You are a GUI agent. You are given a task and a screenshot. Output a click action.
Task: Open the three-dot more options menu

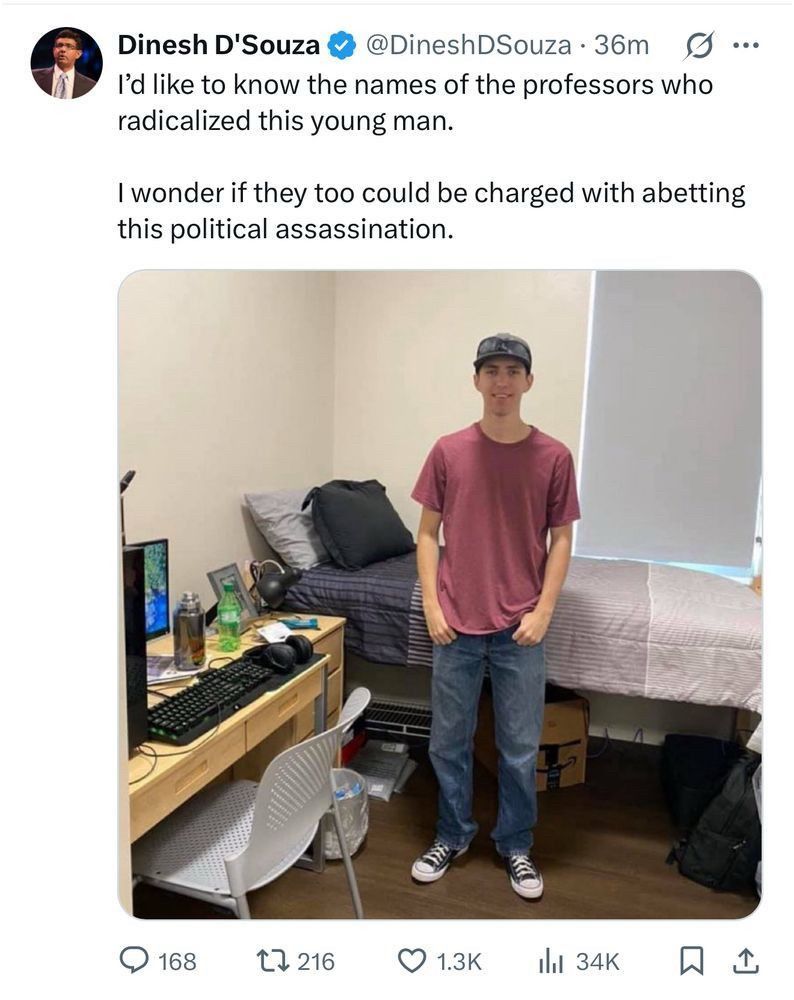pos(746,46)
